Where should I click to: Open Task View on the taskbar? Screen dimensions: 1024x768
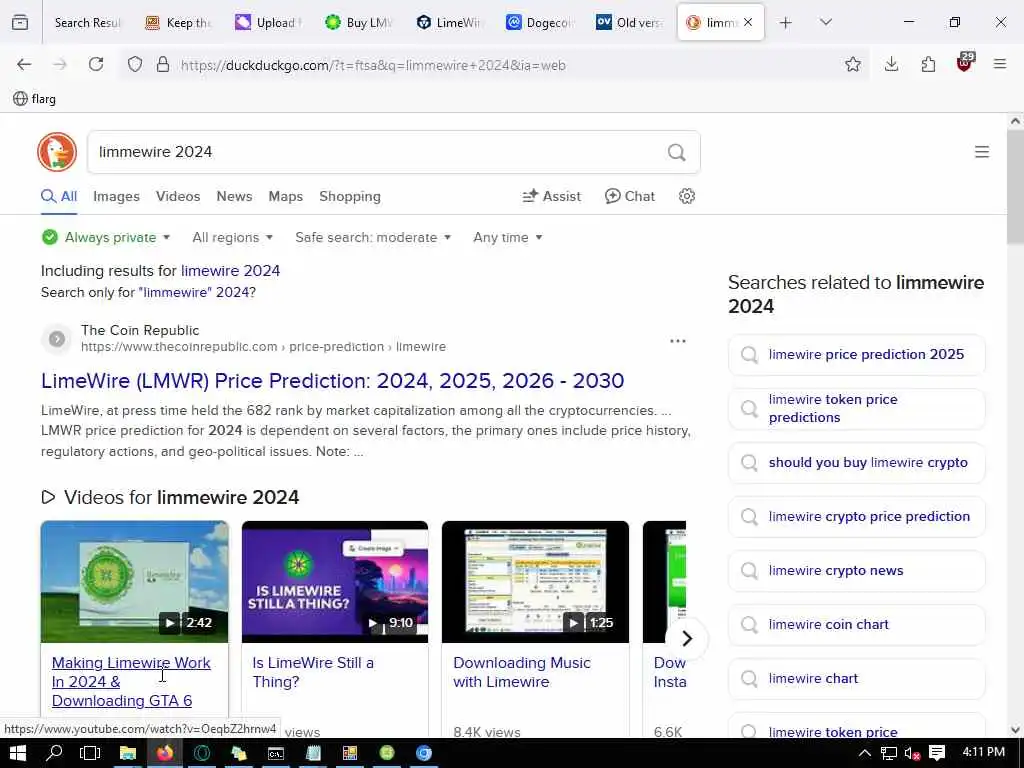coord(90,753)
